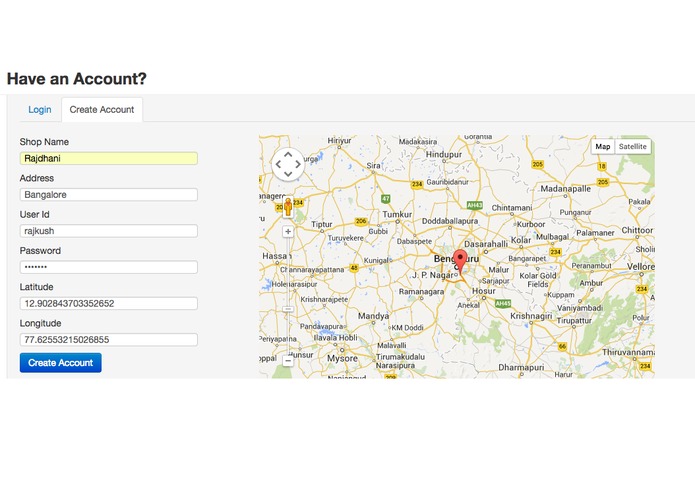
Task: Switch map to Satellite view
Action: click(633, 147)
